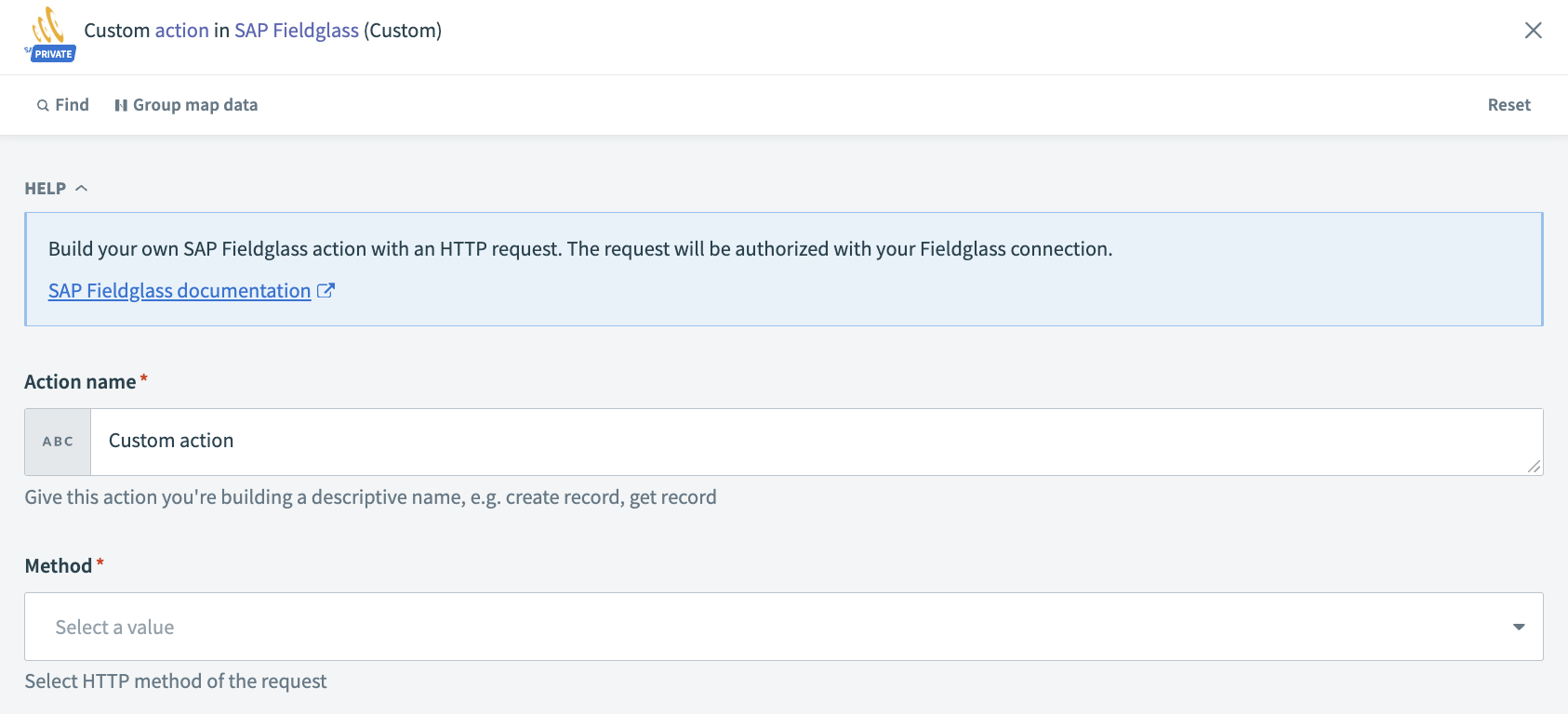The height and width of the screenshot is (714, 1568).
Task: Click the Method field label
Action: click(x=58, y=566)
